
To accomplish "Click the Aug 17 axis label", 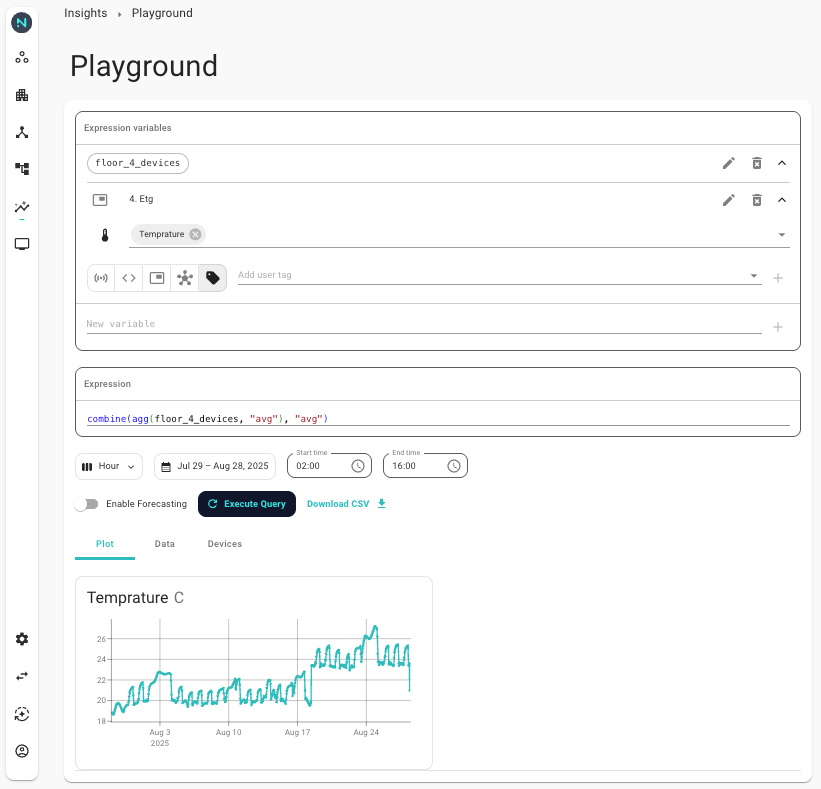I will pyautogui.click(x=297, y=732).
